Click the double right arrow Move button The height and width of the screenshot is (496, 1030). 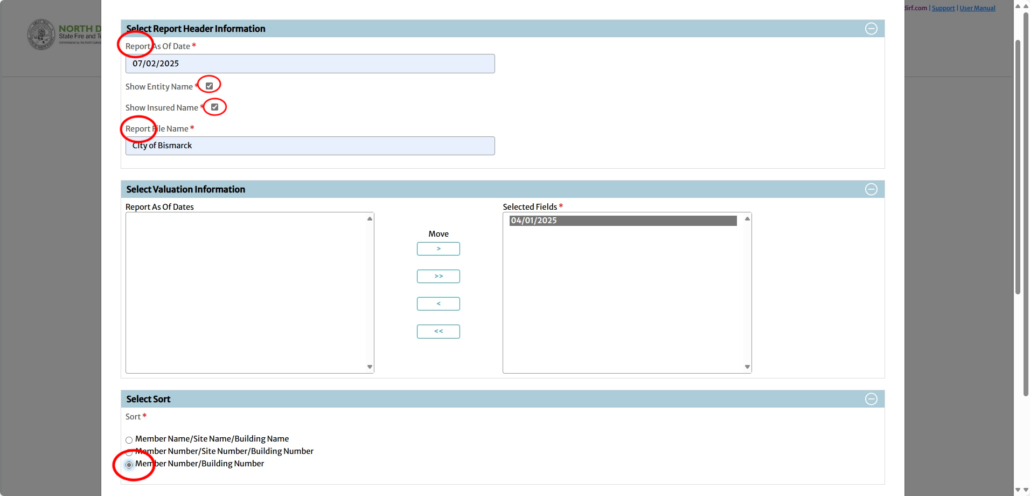pos(438,276)
